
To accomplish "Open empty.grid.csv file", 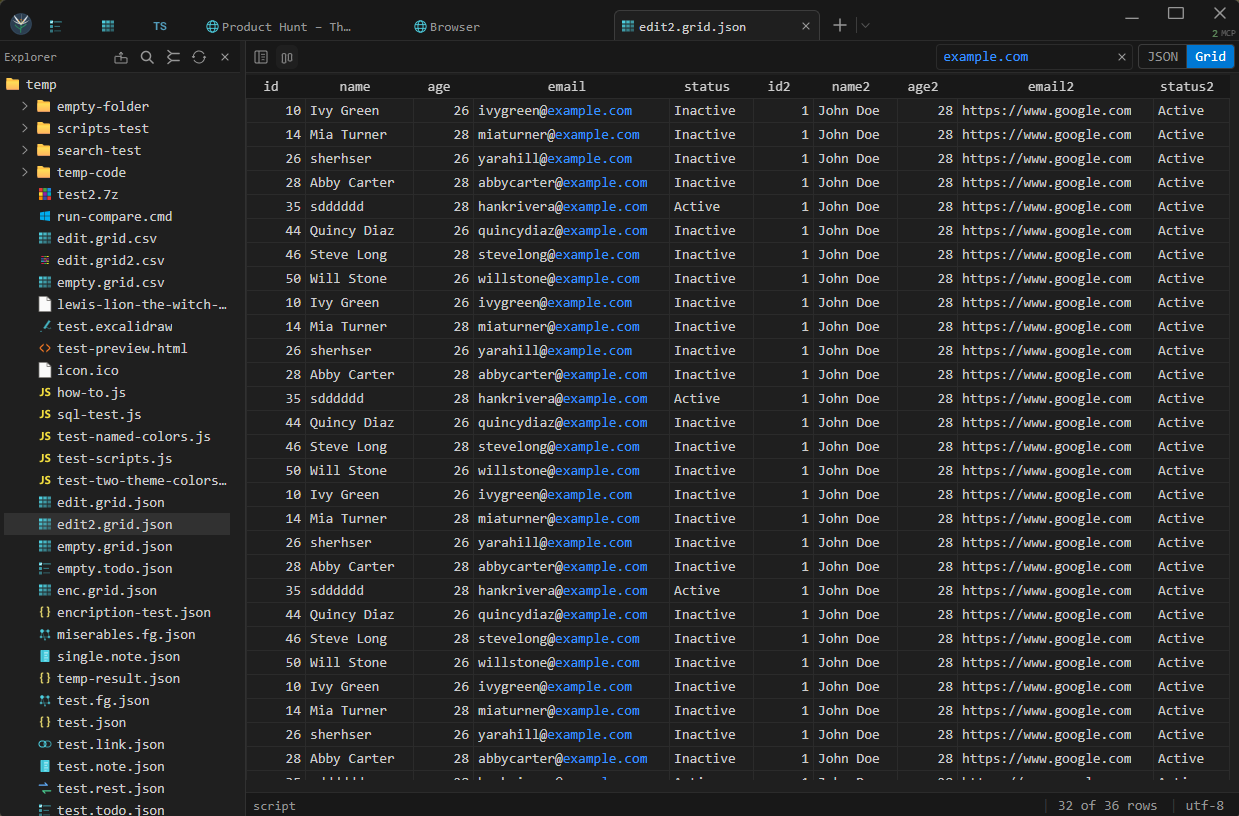I will (117, 282).
